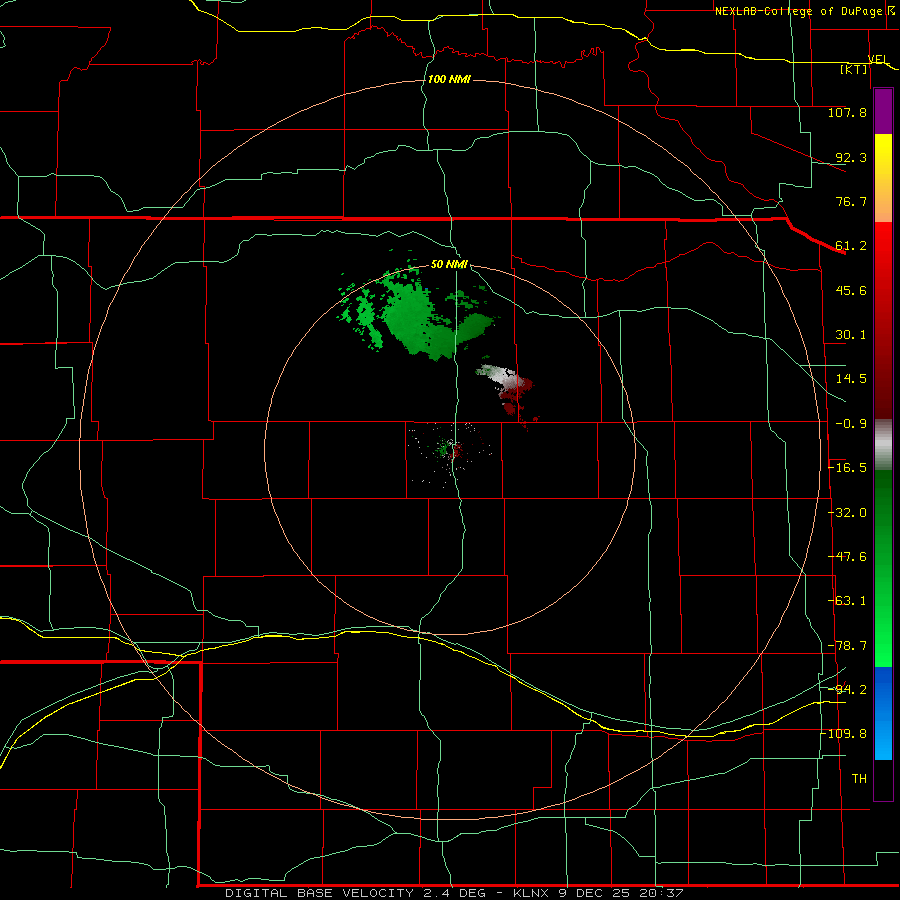Viewport: 900px width, 900px height.
Task: Click the 50 NMI range ring label
Action: pyautogui.click(x=449, y=264)
